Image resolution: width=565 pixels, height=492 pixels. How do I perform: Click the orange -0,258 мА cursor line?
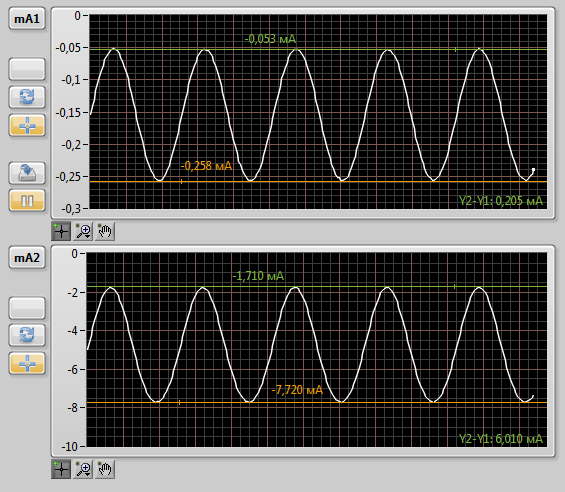click(318, 182)
